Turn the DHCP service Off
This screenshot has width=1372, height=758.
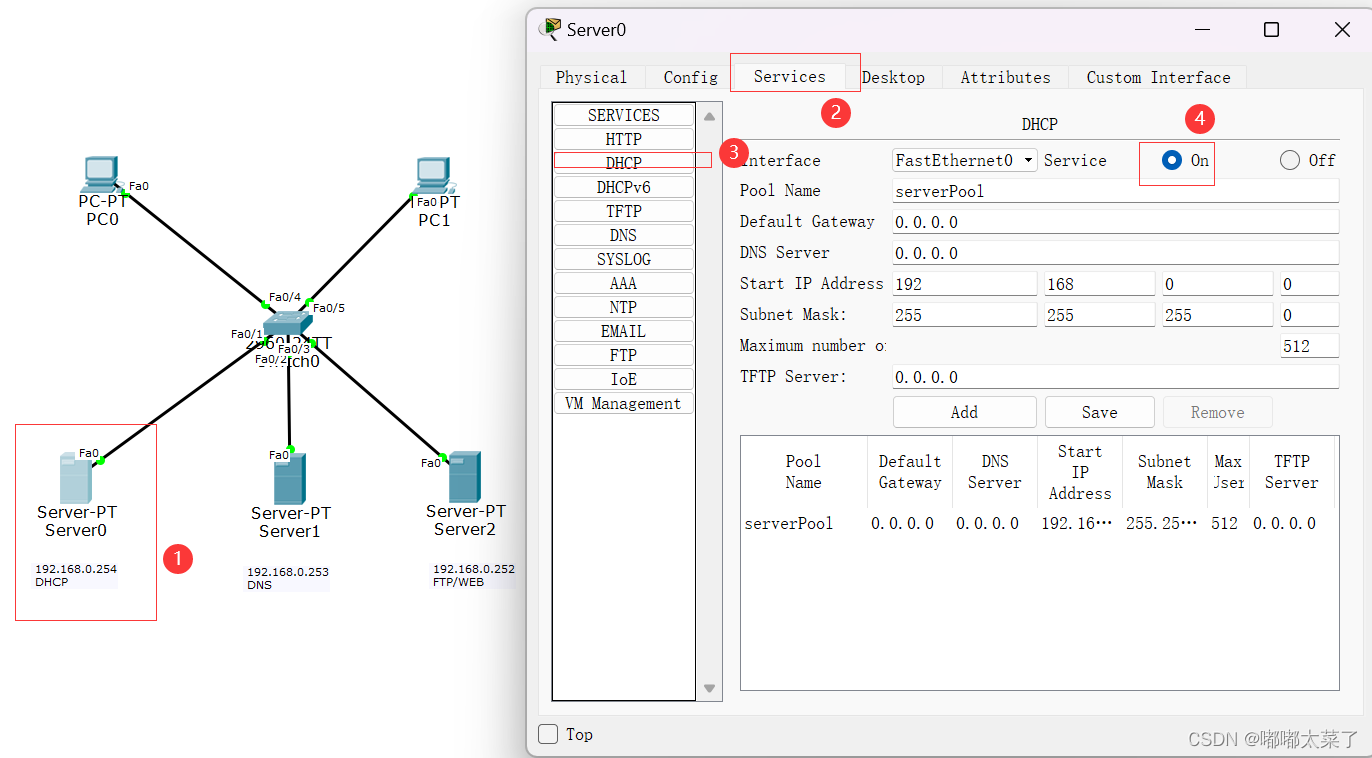[x=1290, y=160]
